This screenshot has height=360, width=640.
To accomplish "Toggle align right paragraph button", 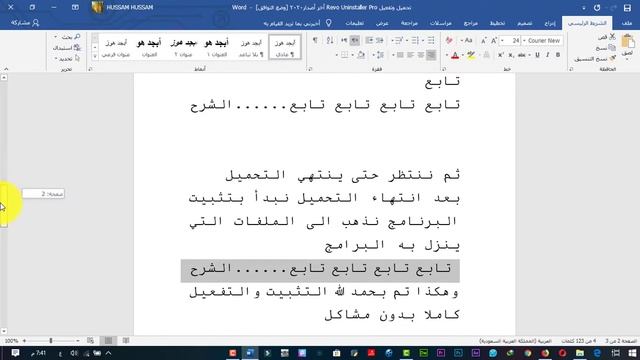I will click(431, 55).
